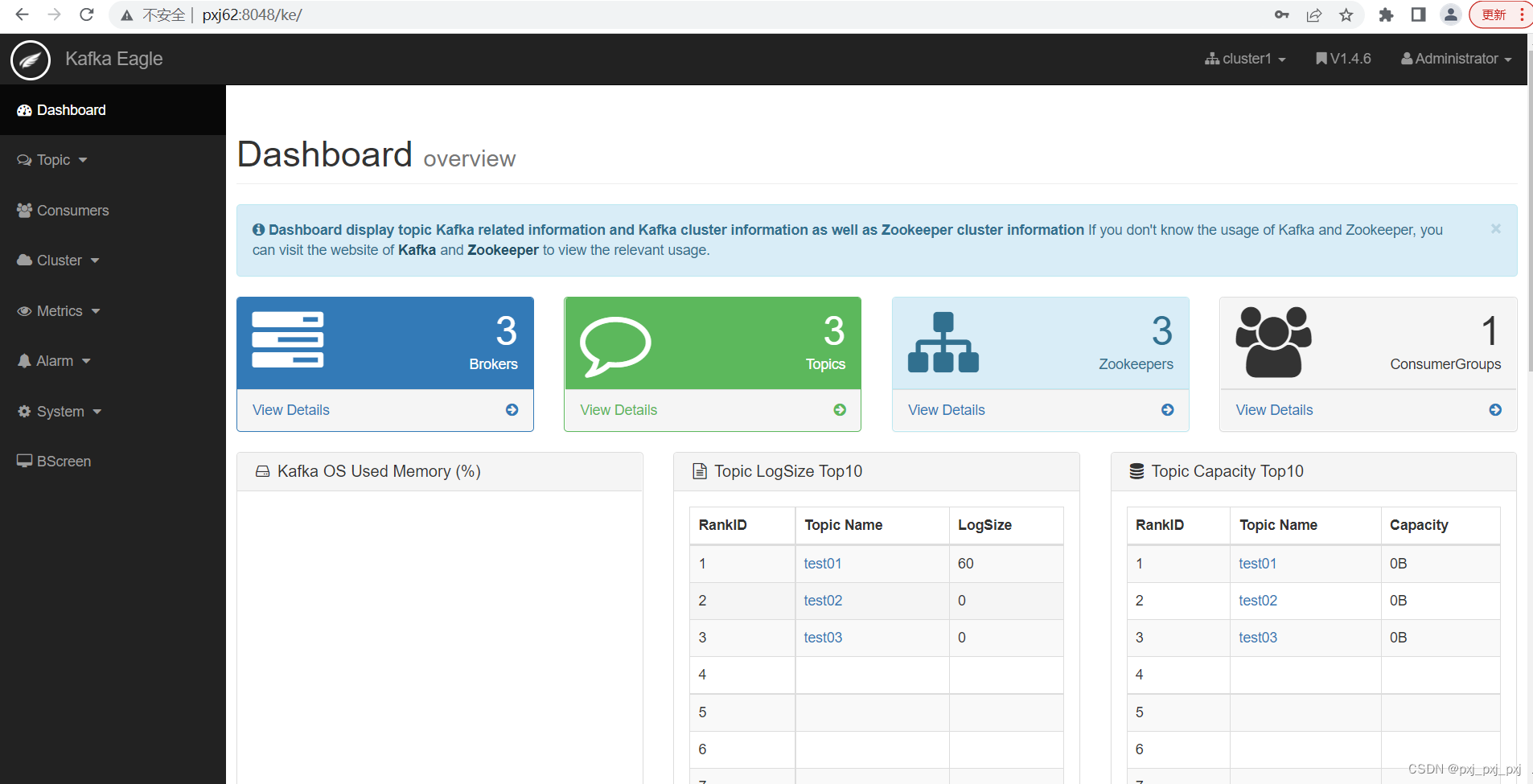Click the Kafka Eagle feather logo
This screenshot has height=784, width=1533.
pos(31,60)
